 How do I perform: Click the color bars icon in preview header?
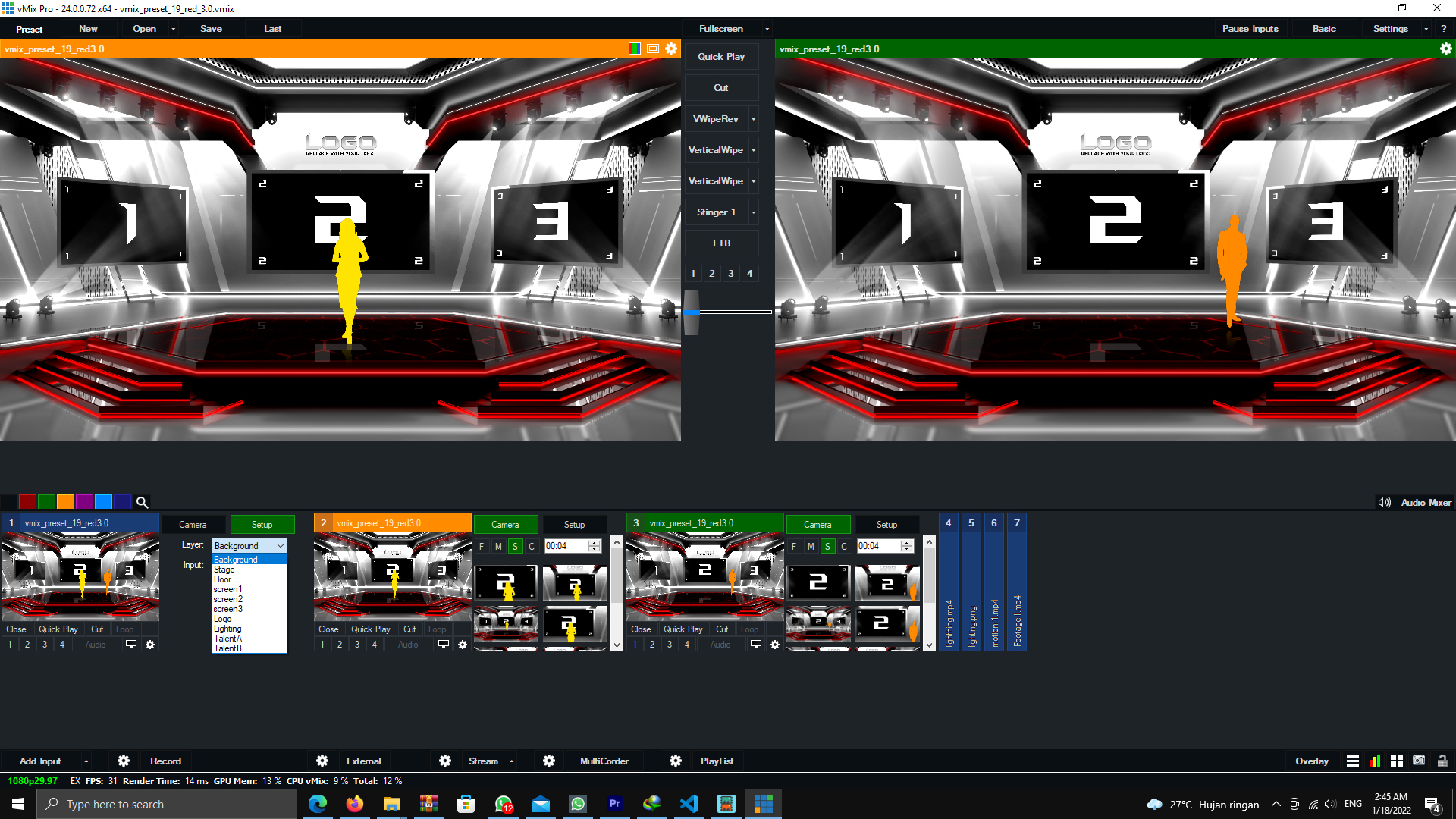(635, 49)
